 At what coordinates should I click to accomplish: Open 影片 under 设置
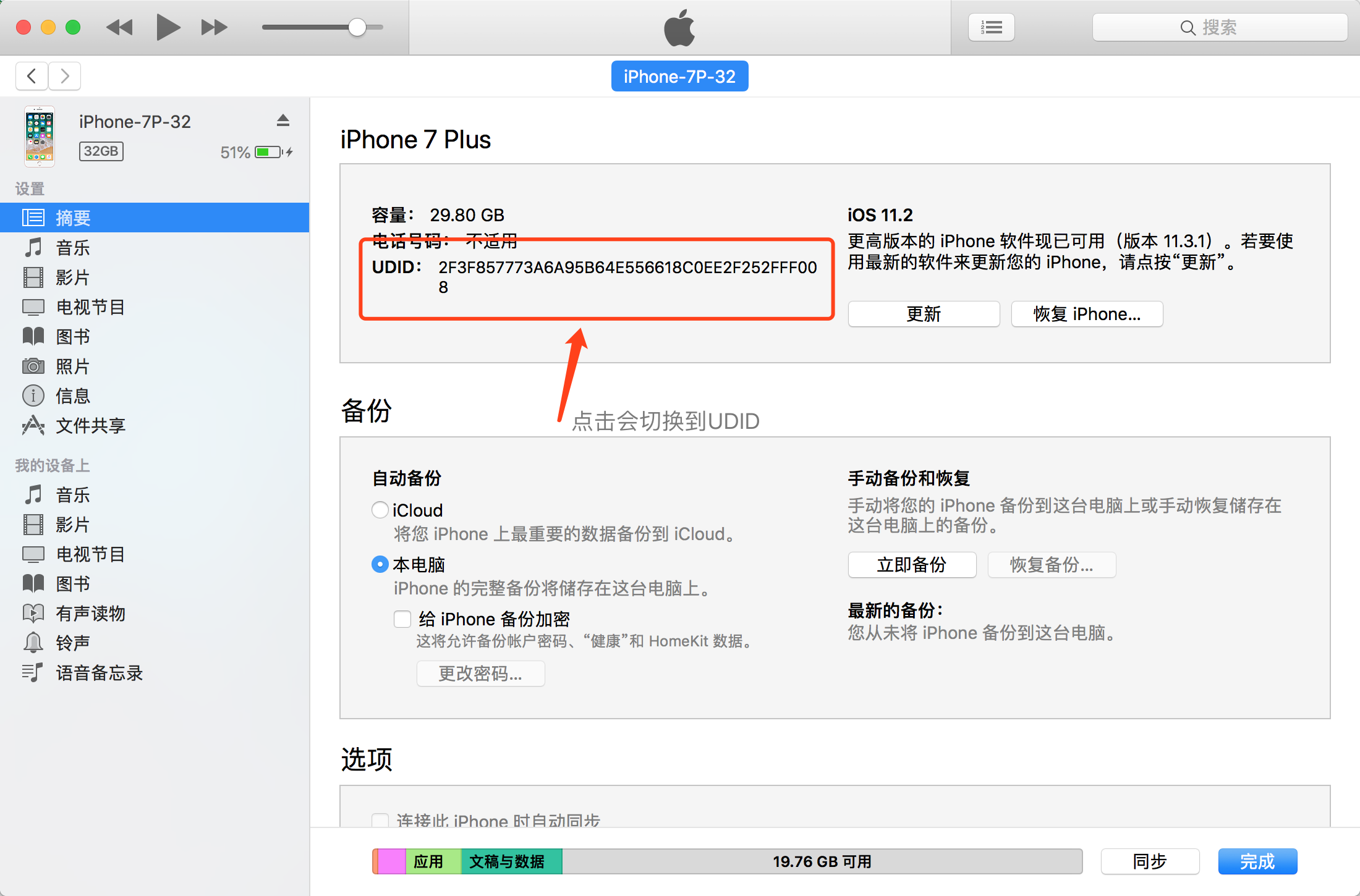pos(155,277)
